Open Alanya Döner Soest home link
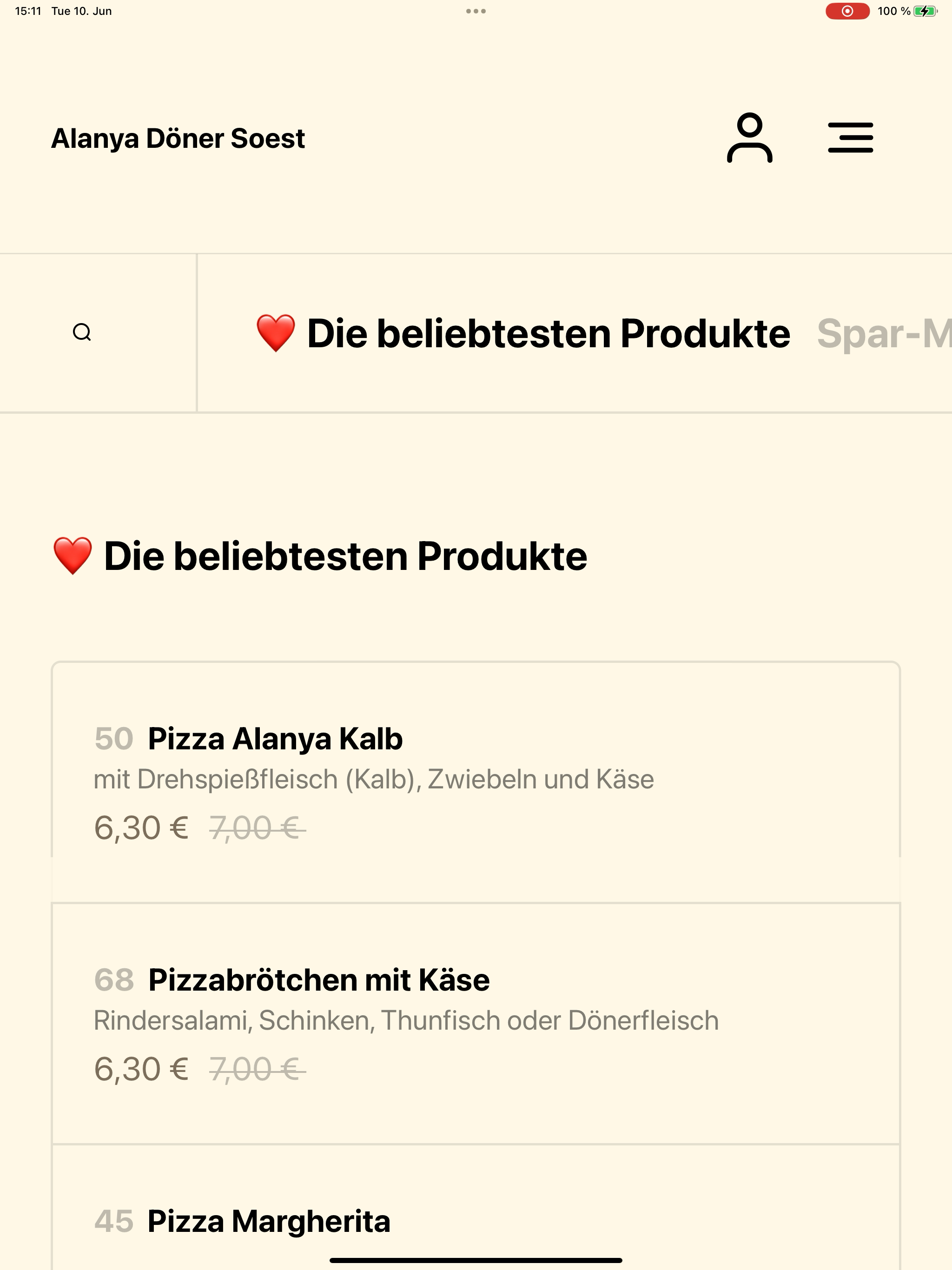This screenshot has width=952, height=1270. [178, 139]
